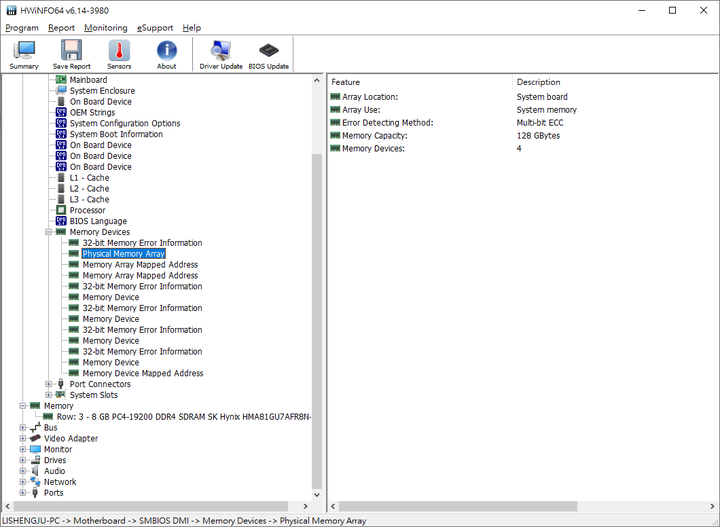
Task: Open the Report menu
Action: (61, 28)
